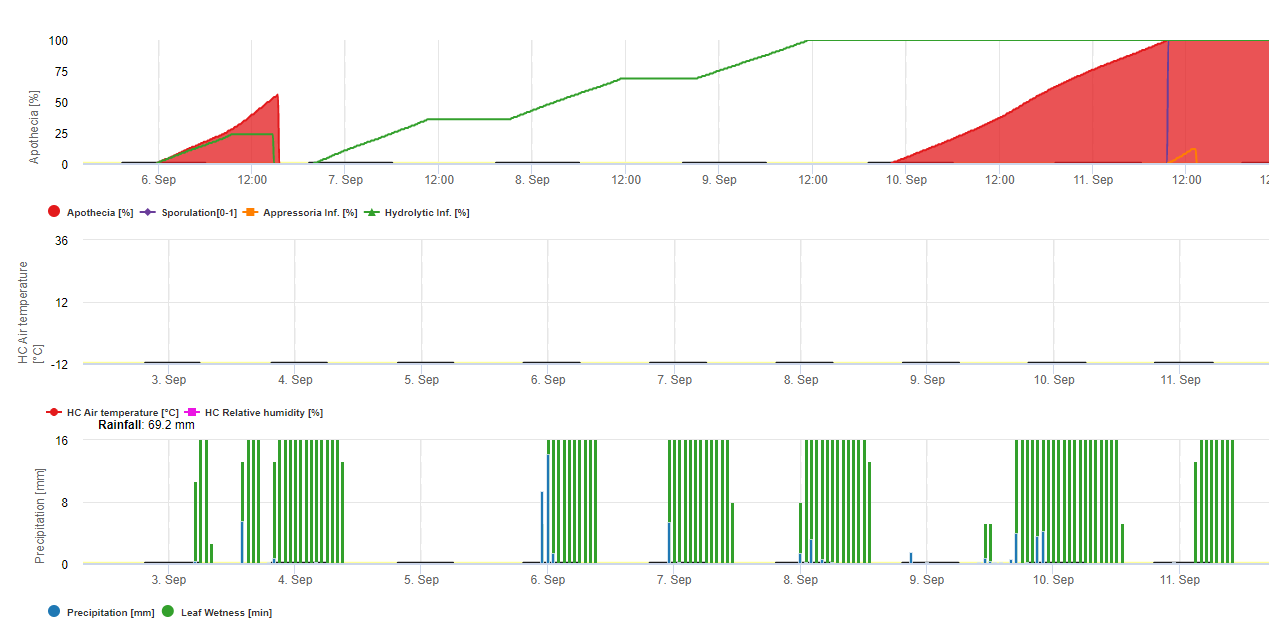The width and height of the screenshot is (1269, 625).
Task: Click the purple Sporulation diamond marker
Action: 149,212
